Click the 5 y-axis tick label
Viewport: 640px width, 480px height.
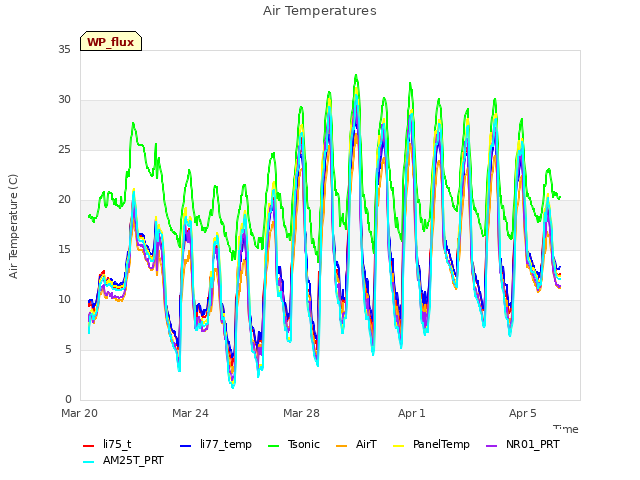point(68,349)
